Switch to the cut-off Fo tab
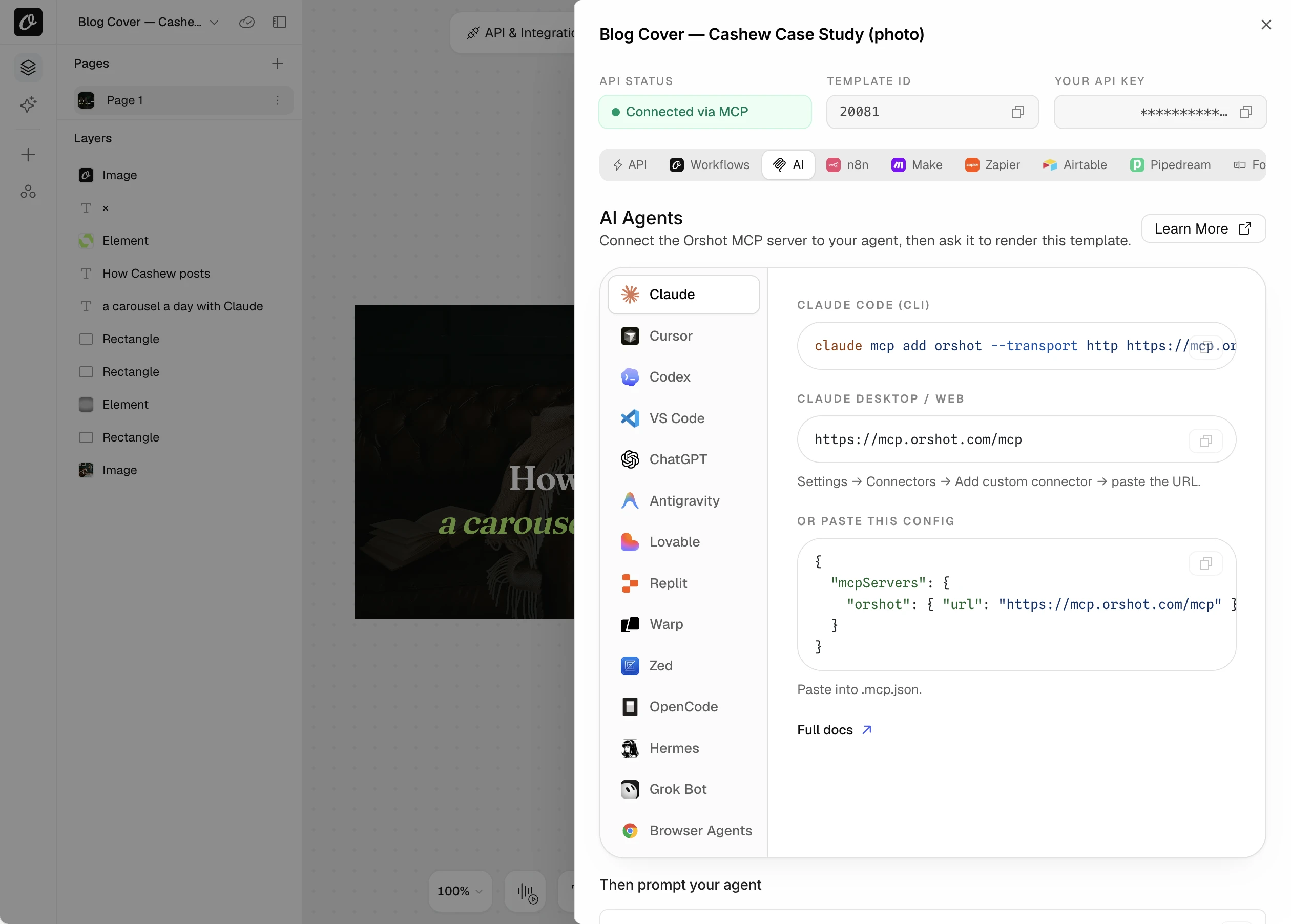 click(1250, 165)
